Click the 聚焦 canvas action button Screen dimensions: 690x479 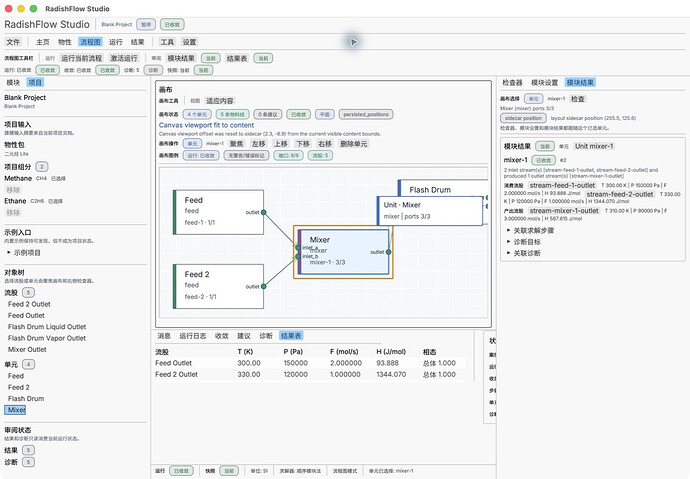tap(236, 144)
